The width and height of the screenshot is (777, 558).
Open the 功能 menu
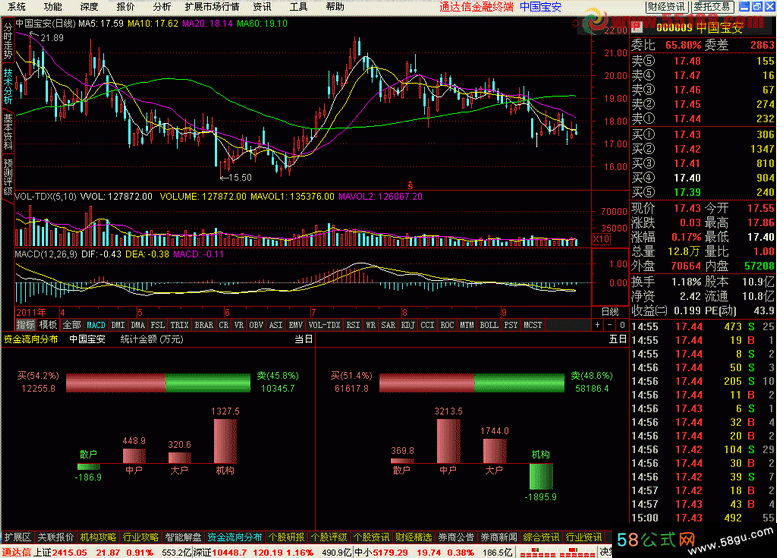(53, 6)
